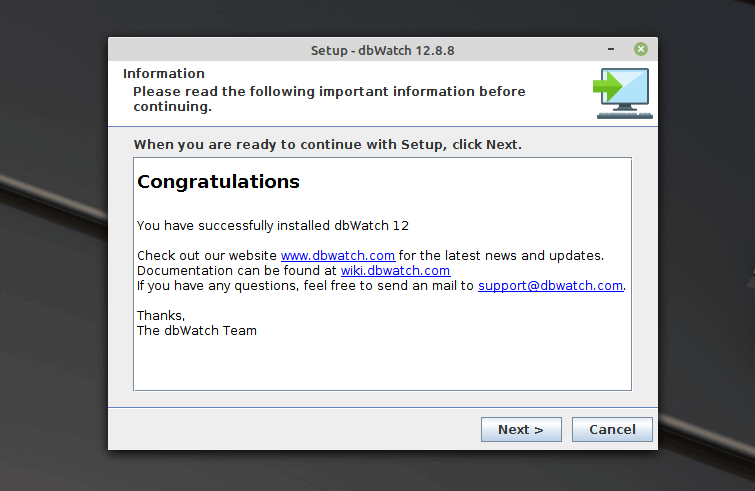Minimize the dbWatch Setup window

point(610,49)
